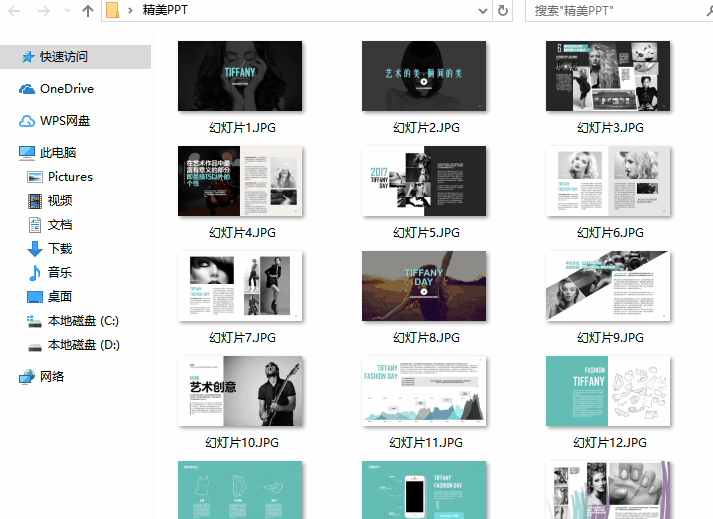Select thumbnail of 幻灯片8.JPG

424,286
